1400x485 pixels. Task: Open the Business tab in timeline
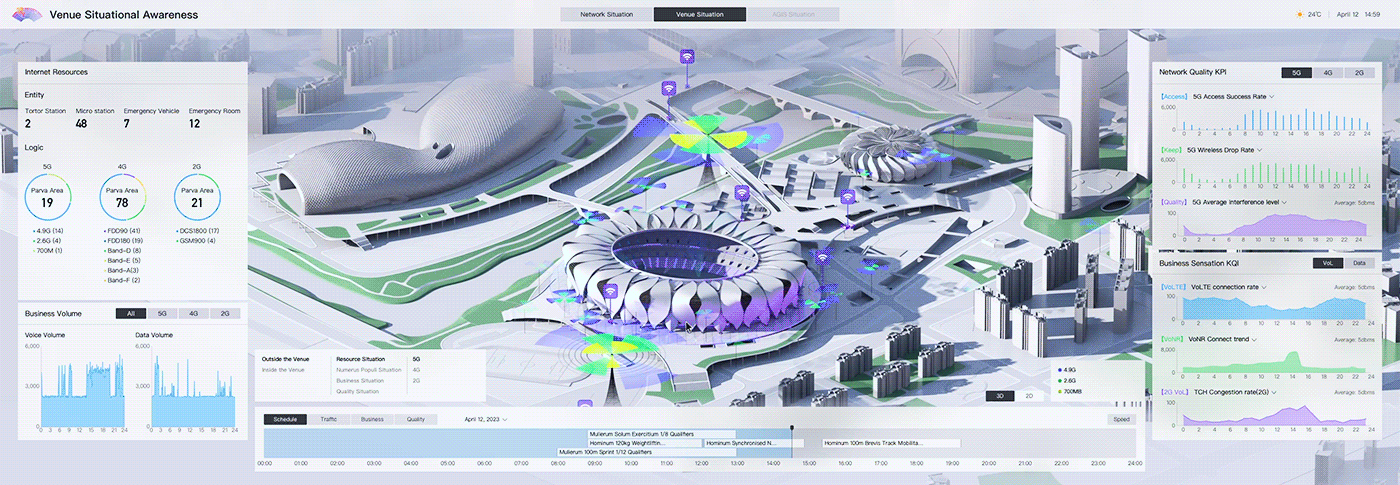click(x=372, y=420)
